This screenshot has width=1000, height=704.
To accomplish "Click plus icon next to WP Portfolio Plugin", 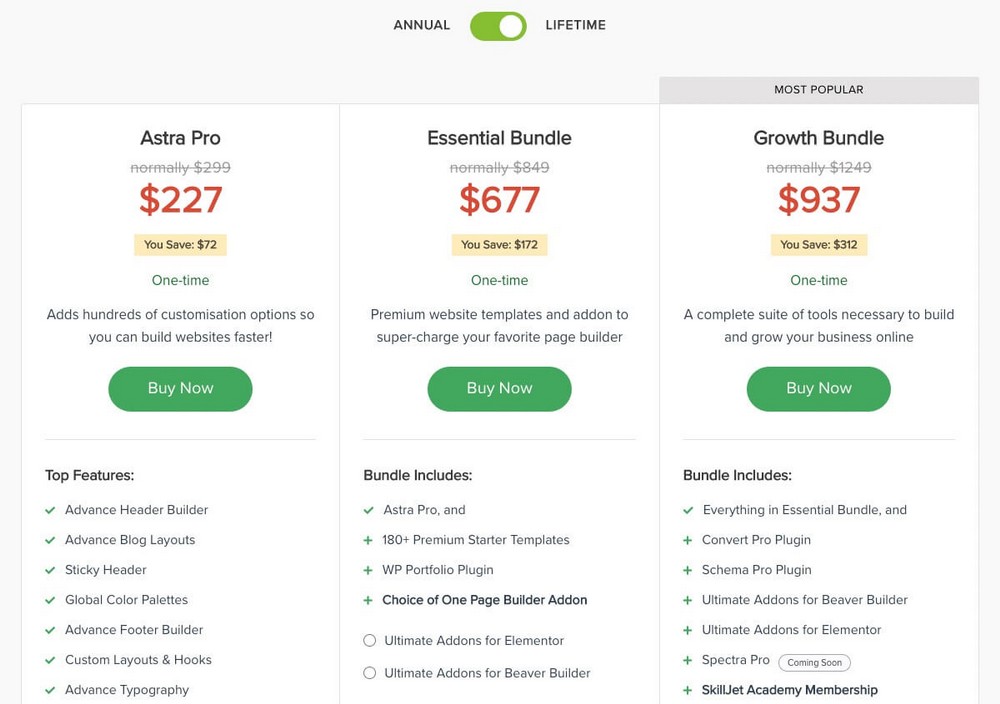I will (369, 570).
